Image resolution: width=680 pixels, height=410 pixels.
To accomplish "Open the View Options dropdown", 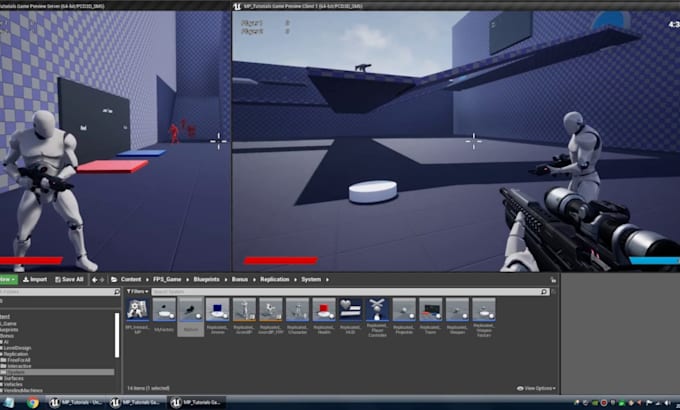I will pos(536,388).
